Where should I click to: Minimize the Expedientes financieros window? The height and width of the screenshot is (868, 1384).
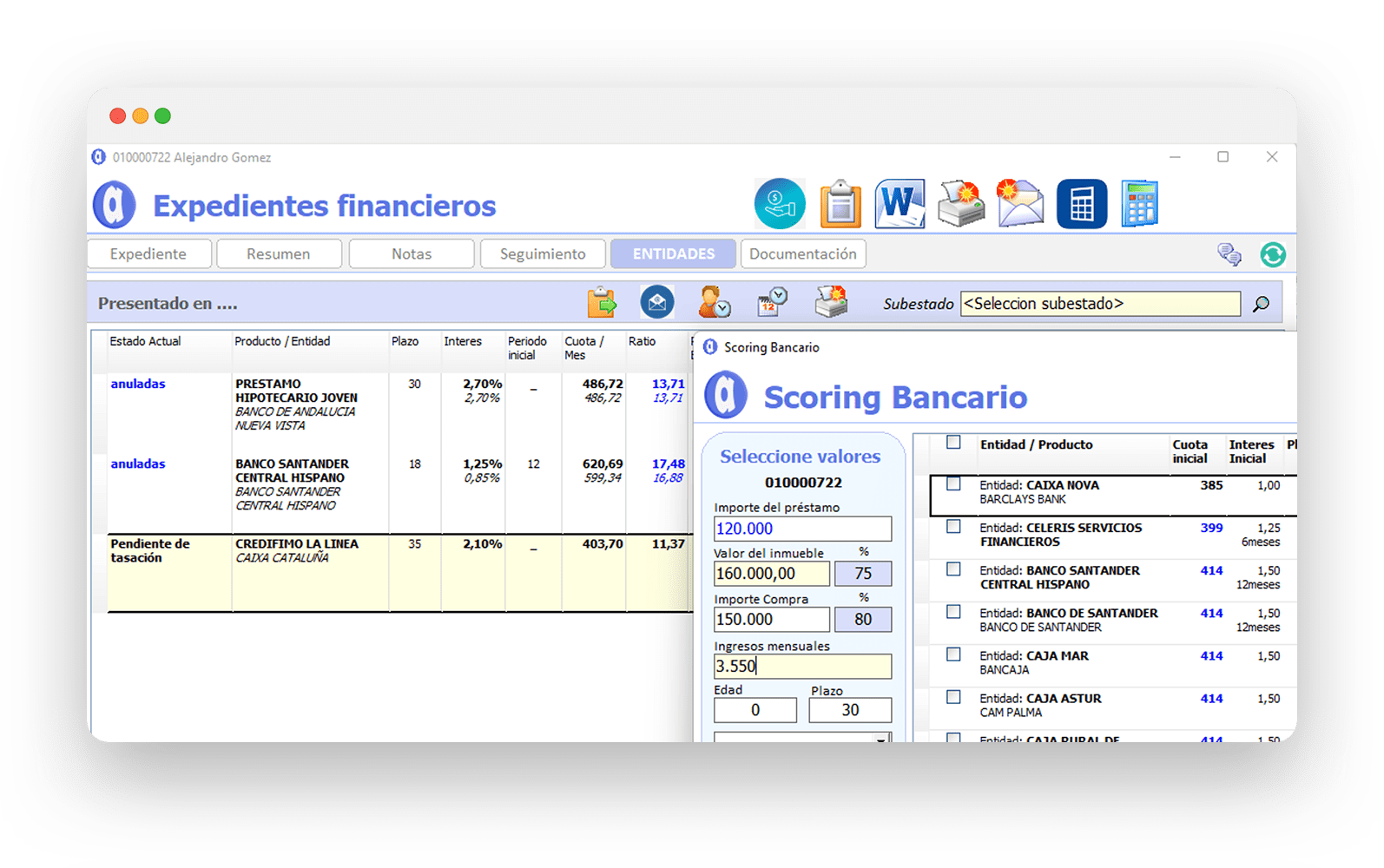[x=1175, y=157]
